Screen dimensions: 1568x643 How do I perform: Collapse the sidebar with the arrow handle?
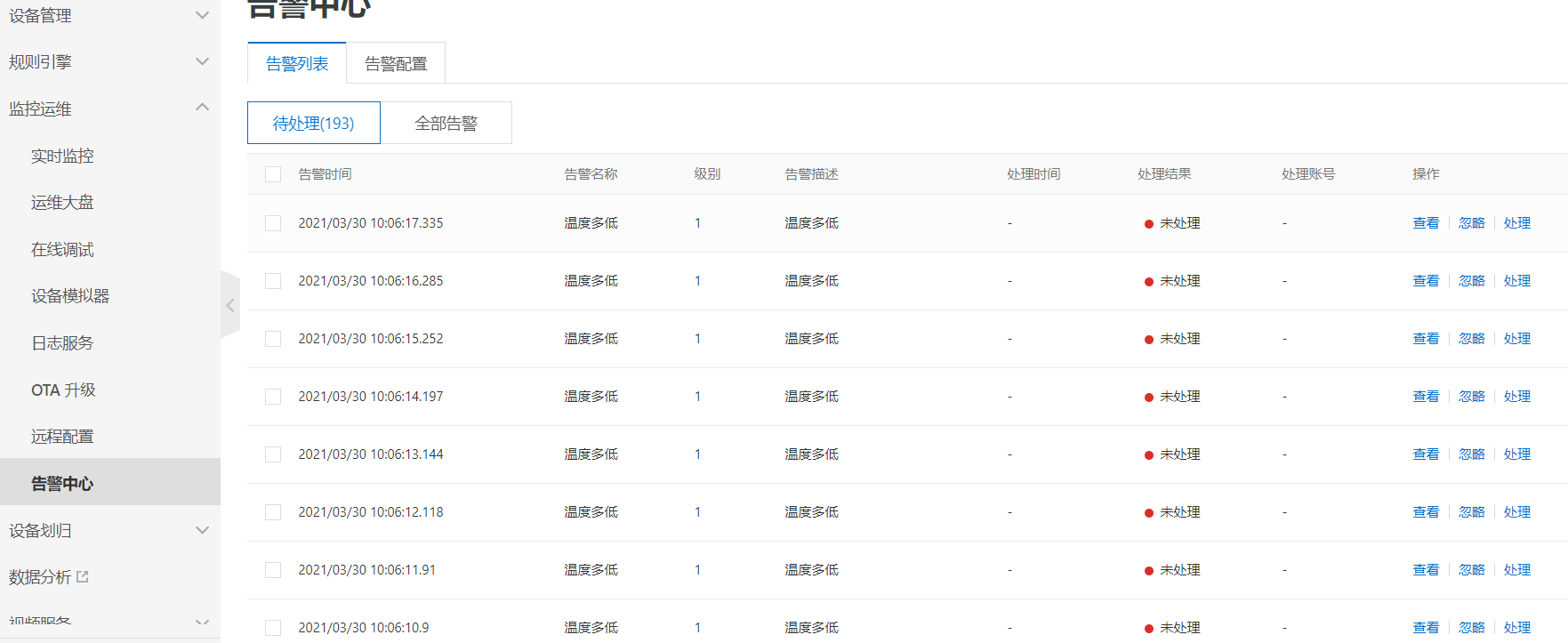tap(230, 305)
